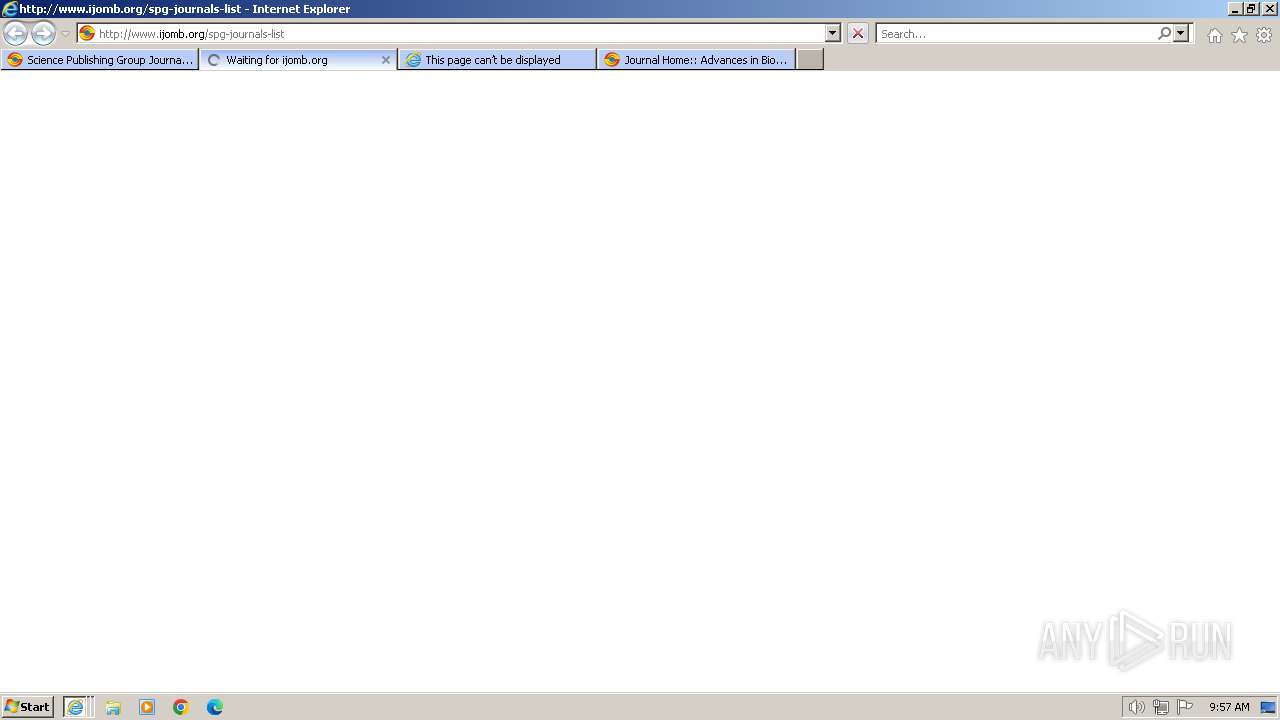Switch to This page can't be displayed tab
The width and height of the screenshot is (1280, 720).
point(497,60)
